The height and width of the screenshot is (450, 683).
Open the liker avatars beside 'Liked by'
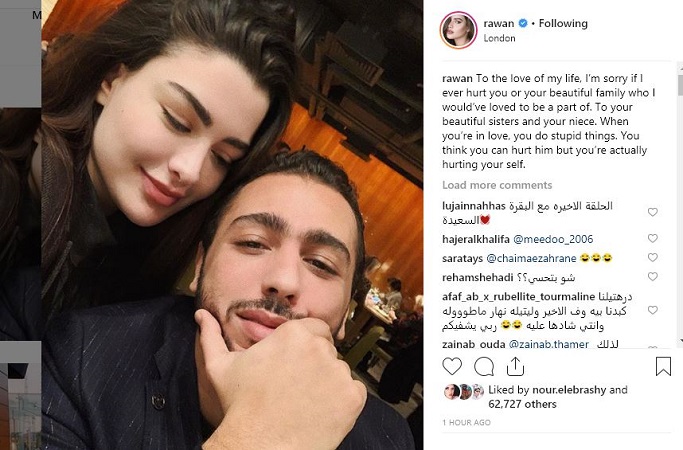point(463,392)
